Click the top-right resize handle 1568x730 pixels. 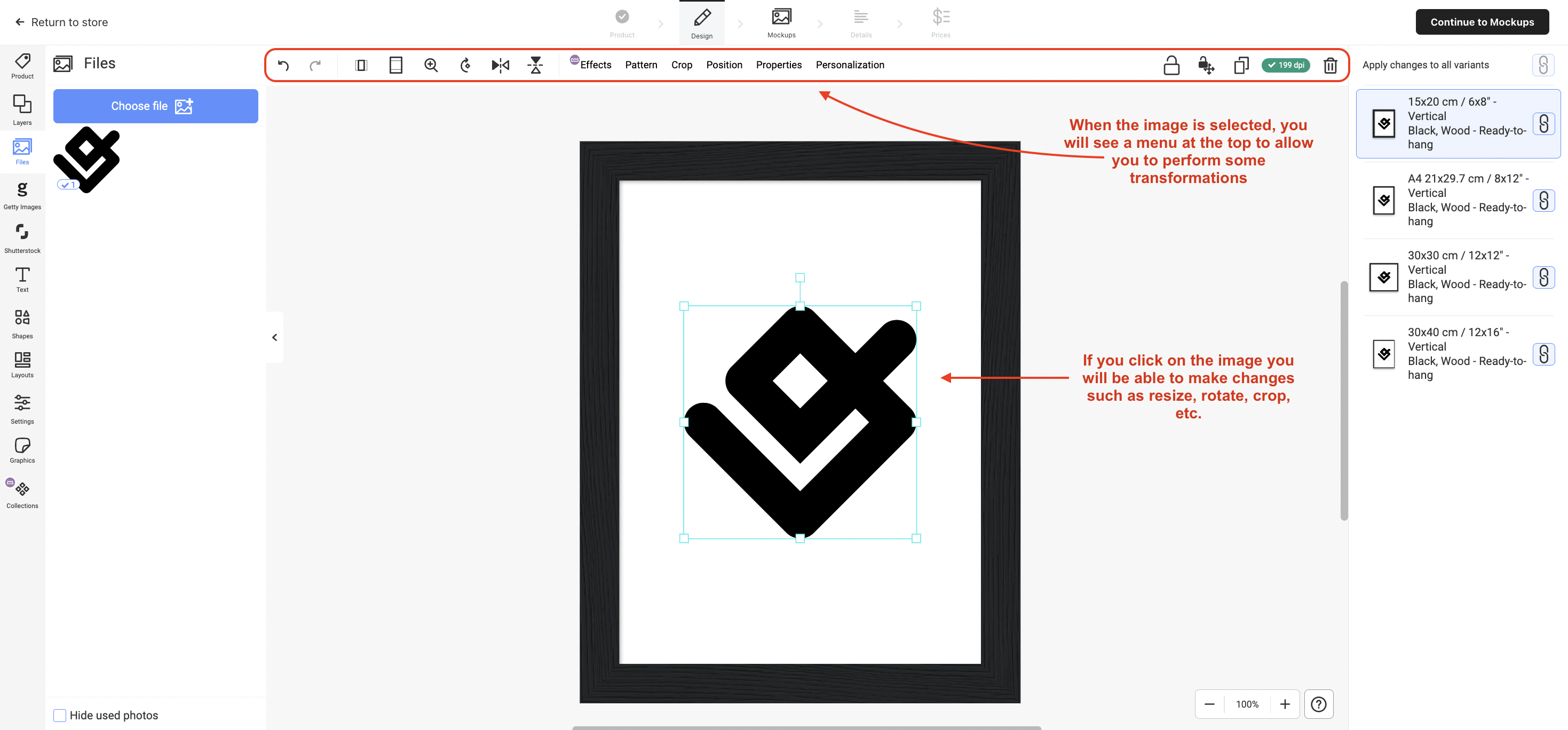tap(915, 306)
